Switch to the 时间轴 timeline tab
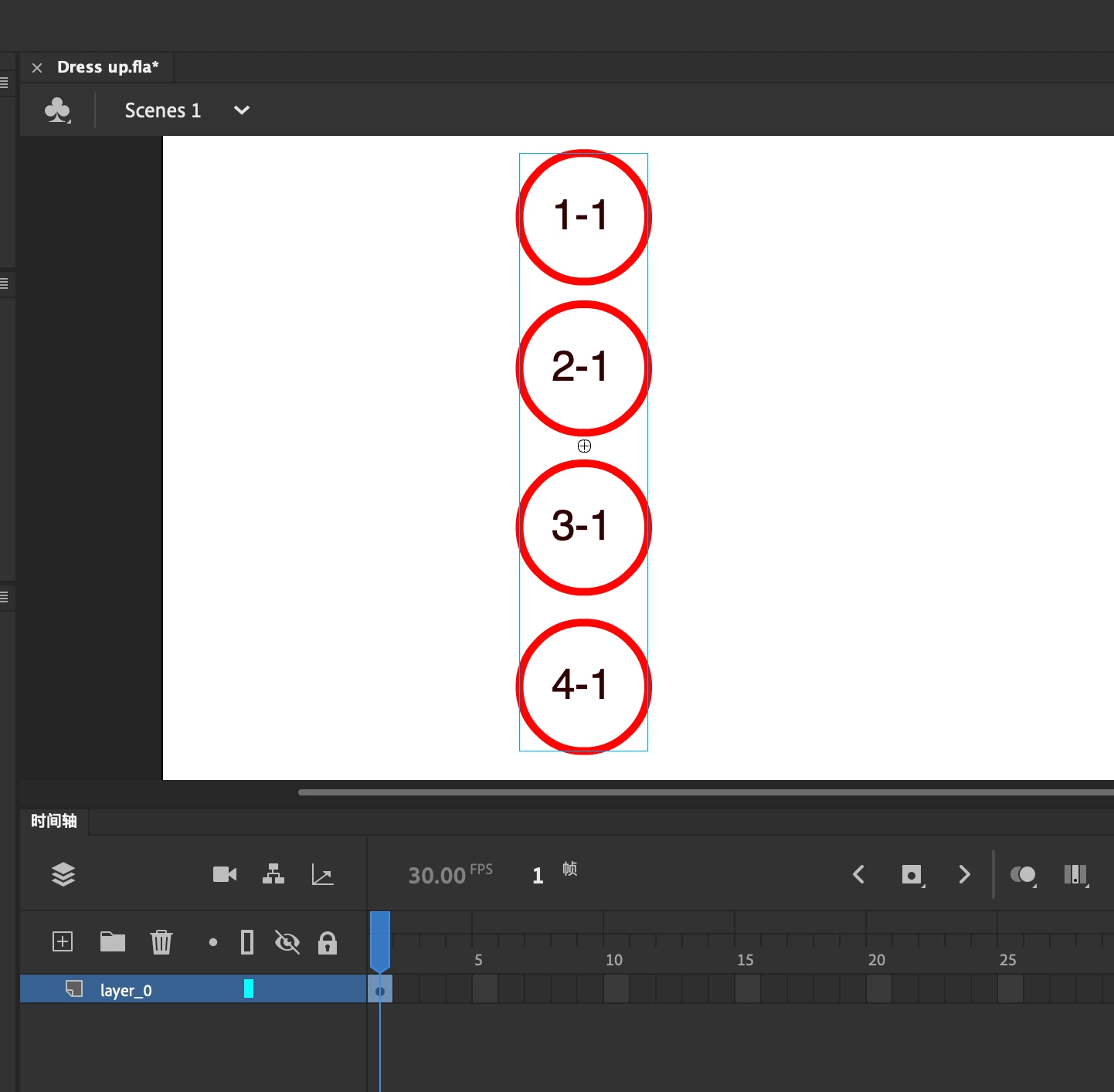1114x1092 pixels. coord(54,821)
